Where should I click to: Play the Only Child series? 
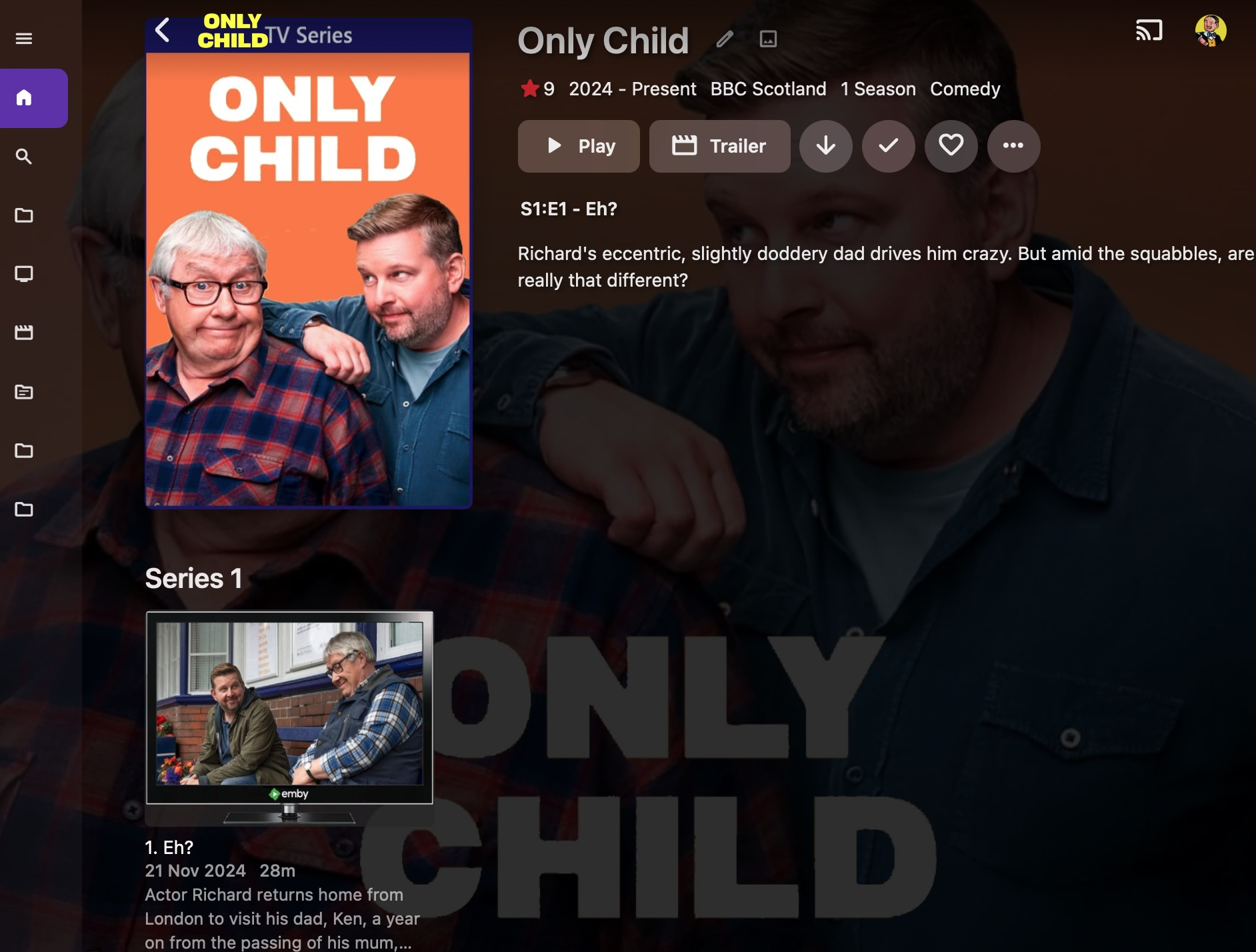point(579,146)
